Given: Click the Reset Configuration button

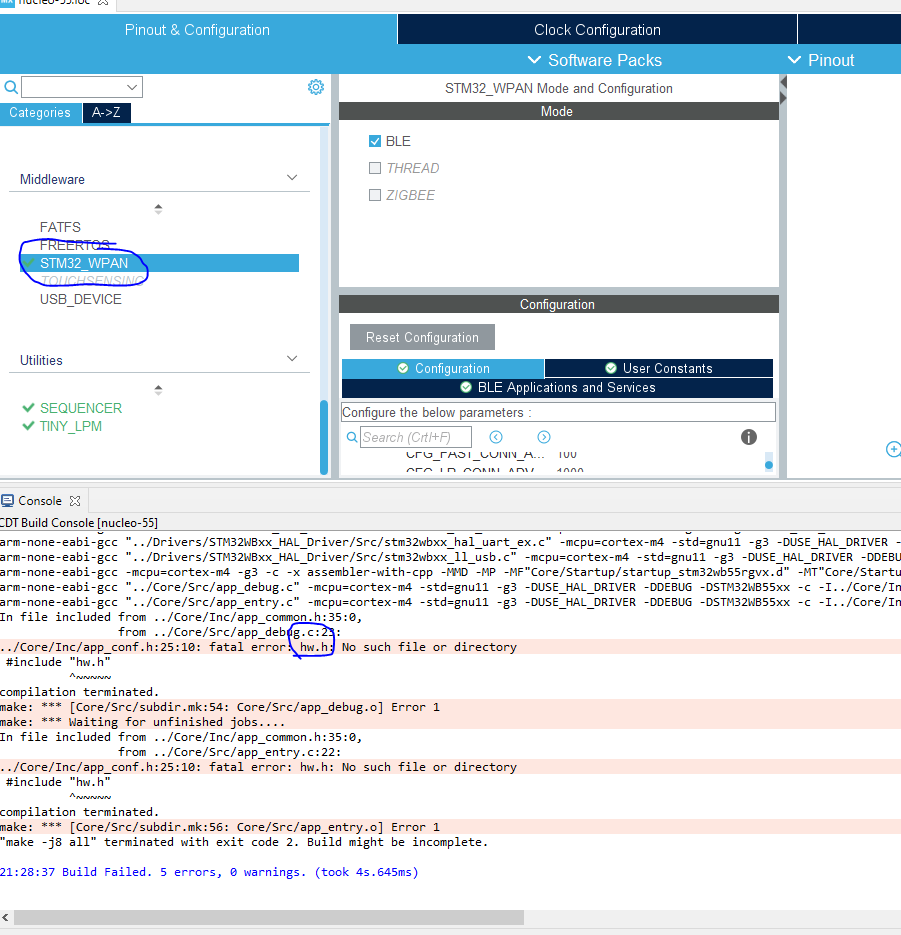Looking at the screenshot, I should click(422, 338).
